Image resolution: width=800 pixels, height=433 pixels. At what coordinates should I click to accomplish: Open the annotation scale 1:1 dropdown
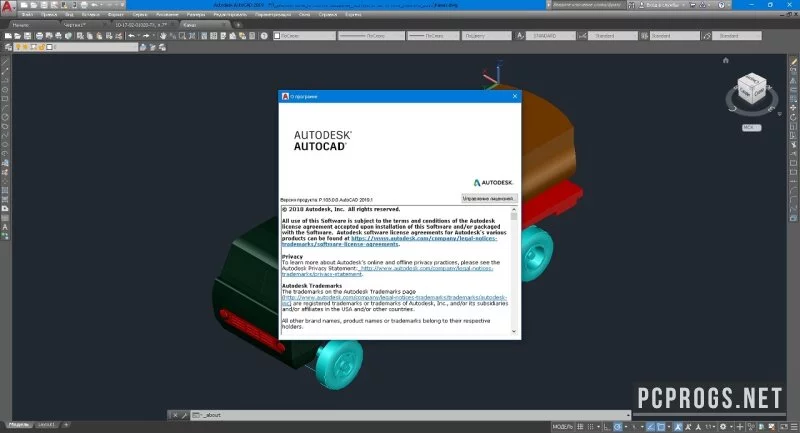[x=710, y=427]
